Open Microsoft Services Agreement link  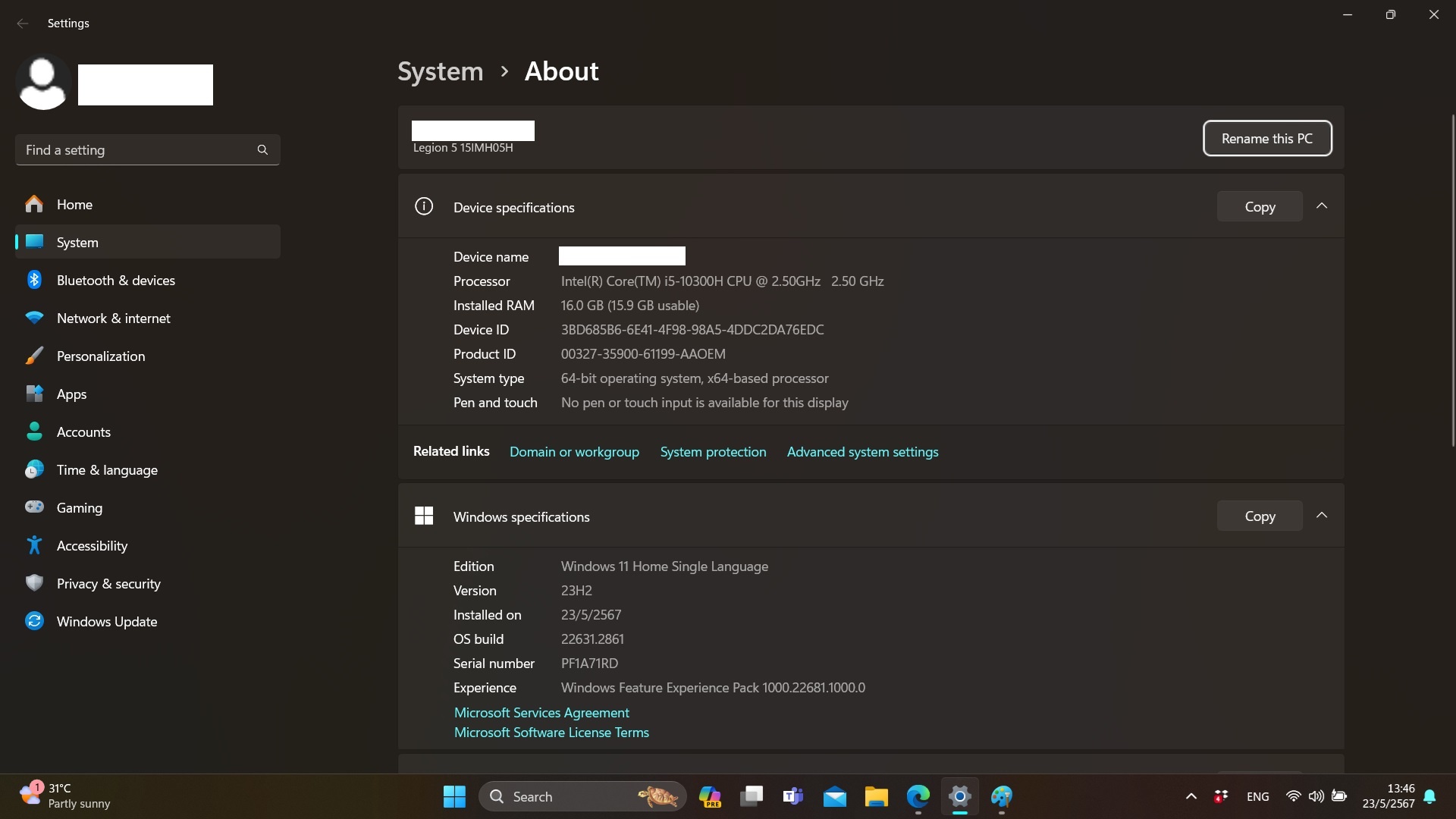[x=541, y=713]
